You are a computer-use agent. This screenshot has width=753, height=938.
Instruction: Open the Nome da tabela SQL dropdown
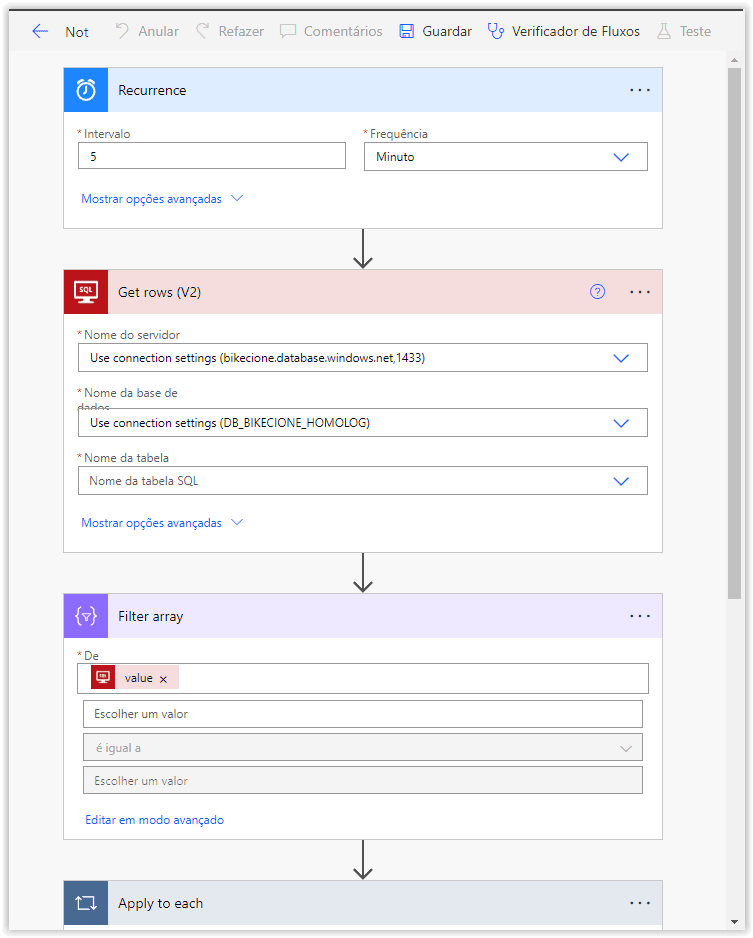[362, 481]
